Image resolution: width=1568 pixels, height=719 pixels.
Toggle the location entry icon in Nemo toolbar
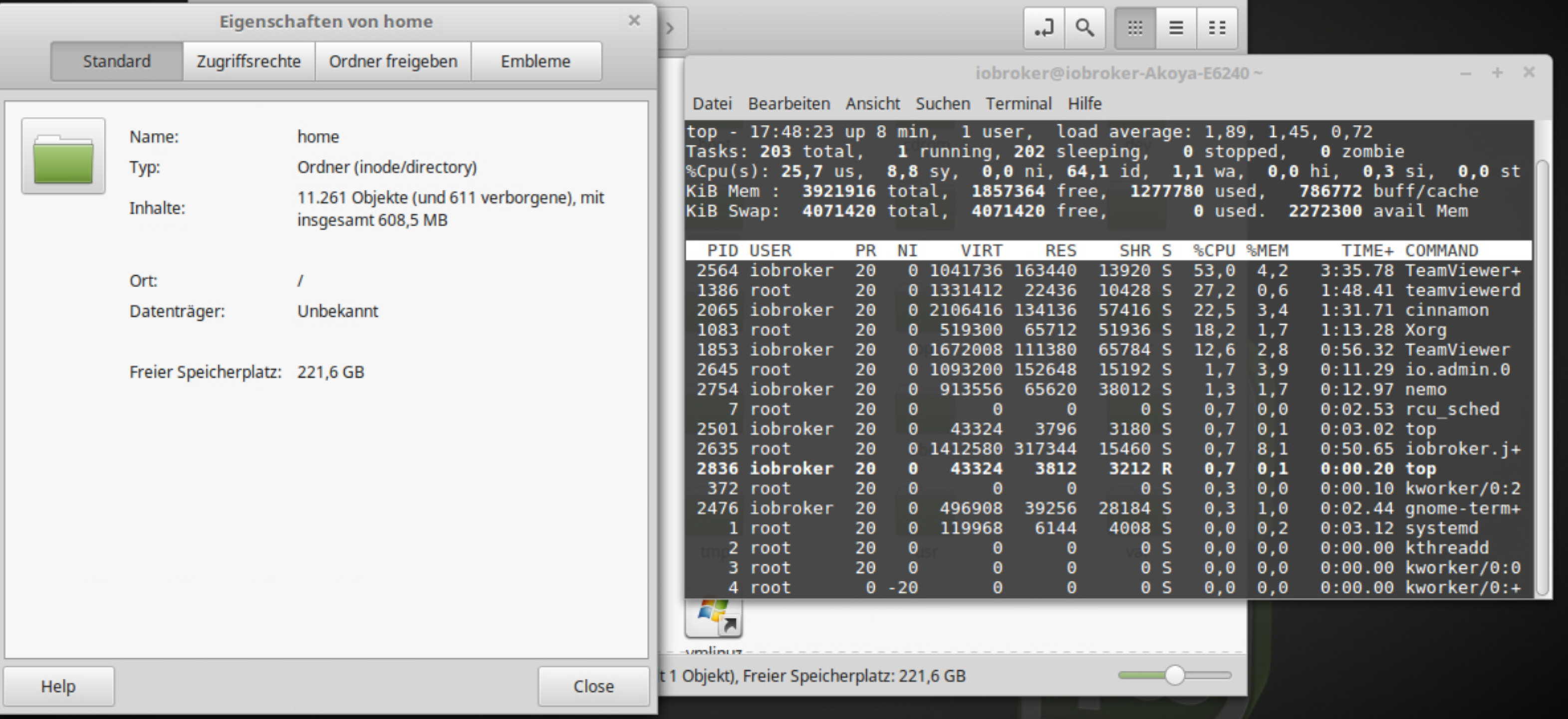pos(1044,28)
